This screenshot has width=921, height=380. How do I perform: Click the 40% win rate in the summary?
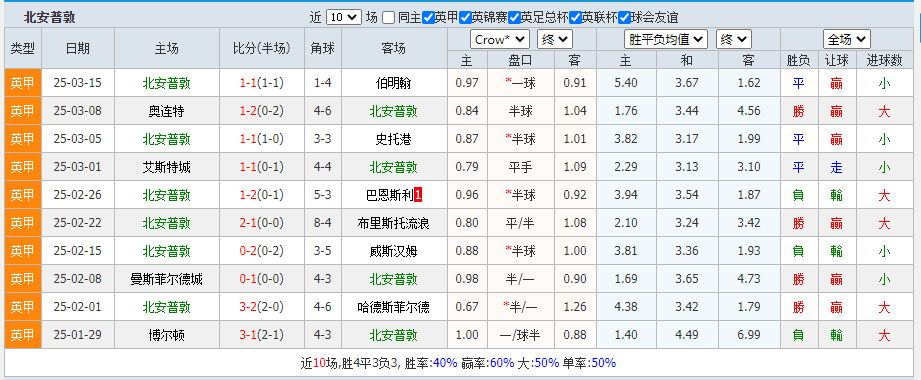(445, 363)
